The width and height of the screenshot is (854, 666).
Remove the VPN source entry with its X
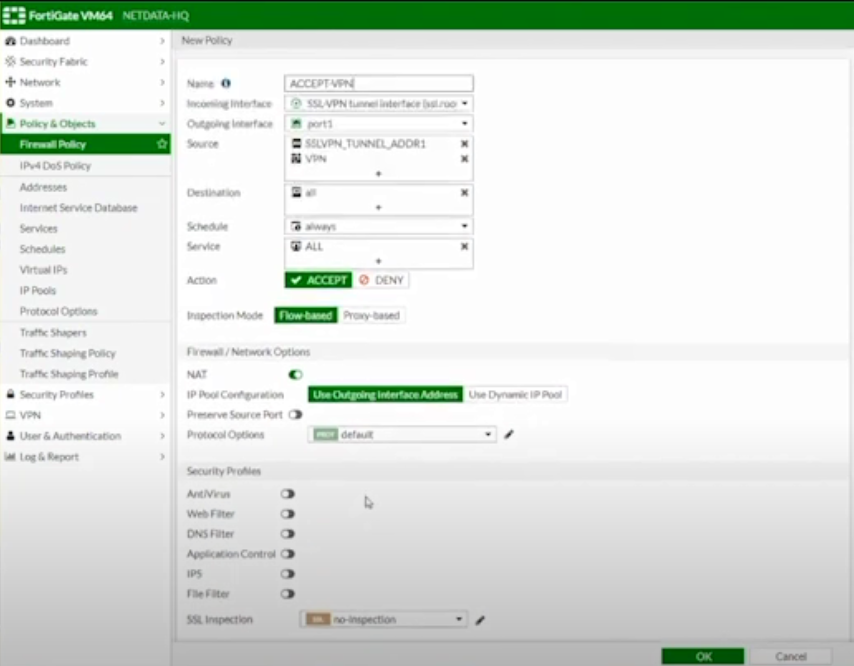click(464, 159)
